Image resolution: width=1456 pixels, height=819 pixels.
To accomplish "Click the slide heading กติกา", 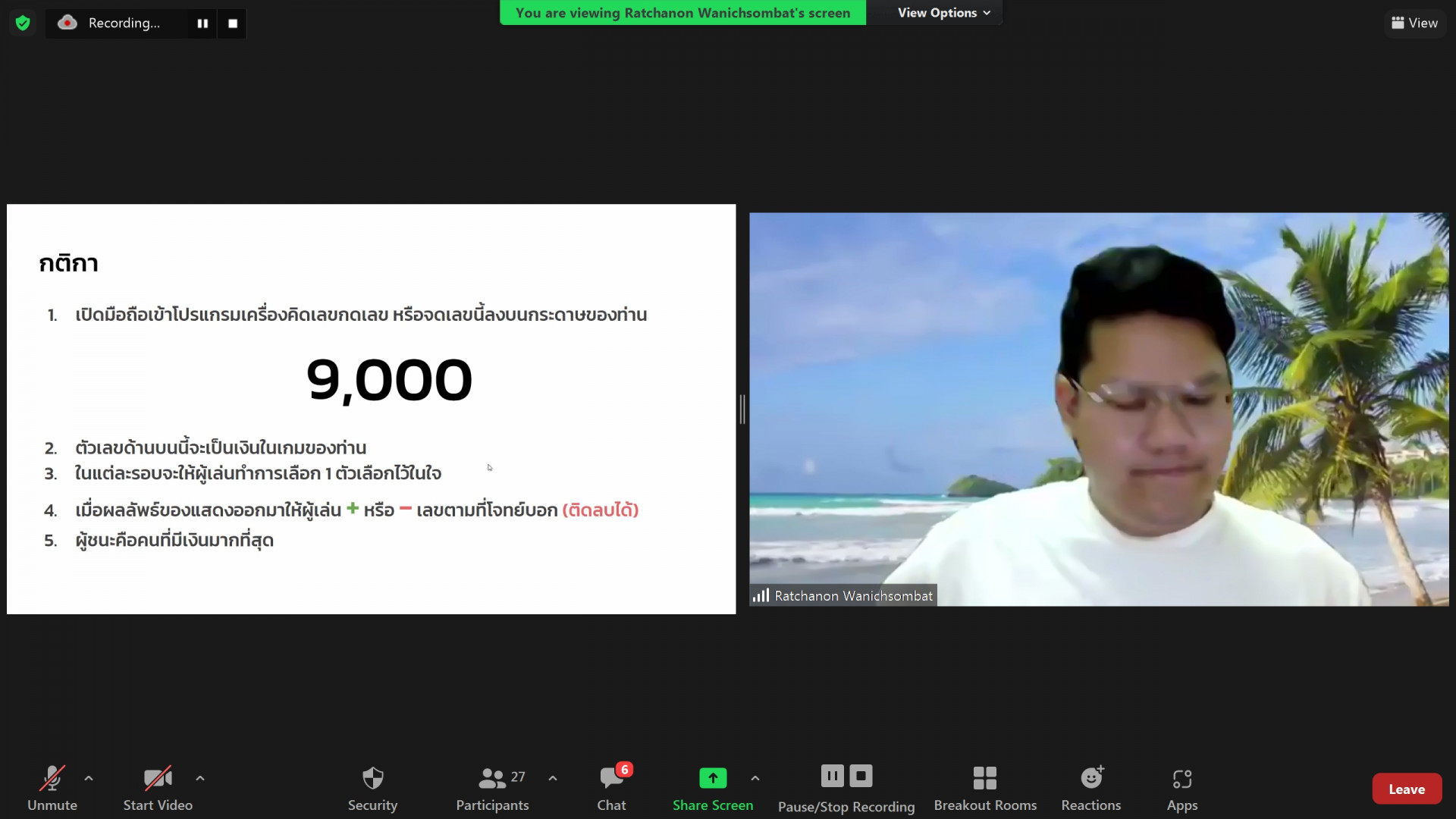I will [x=69, y=262].
